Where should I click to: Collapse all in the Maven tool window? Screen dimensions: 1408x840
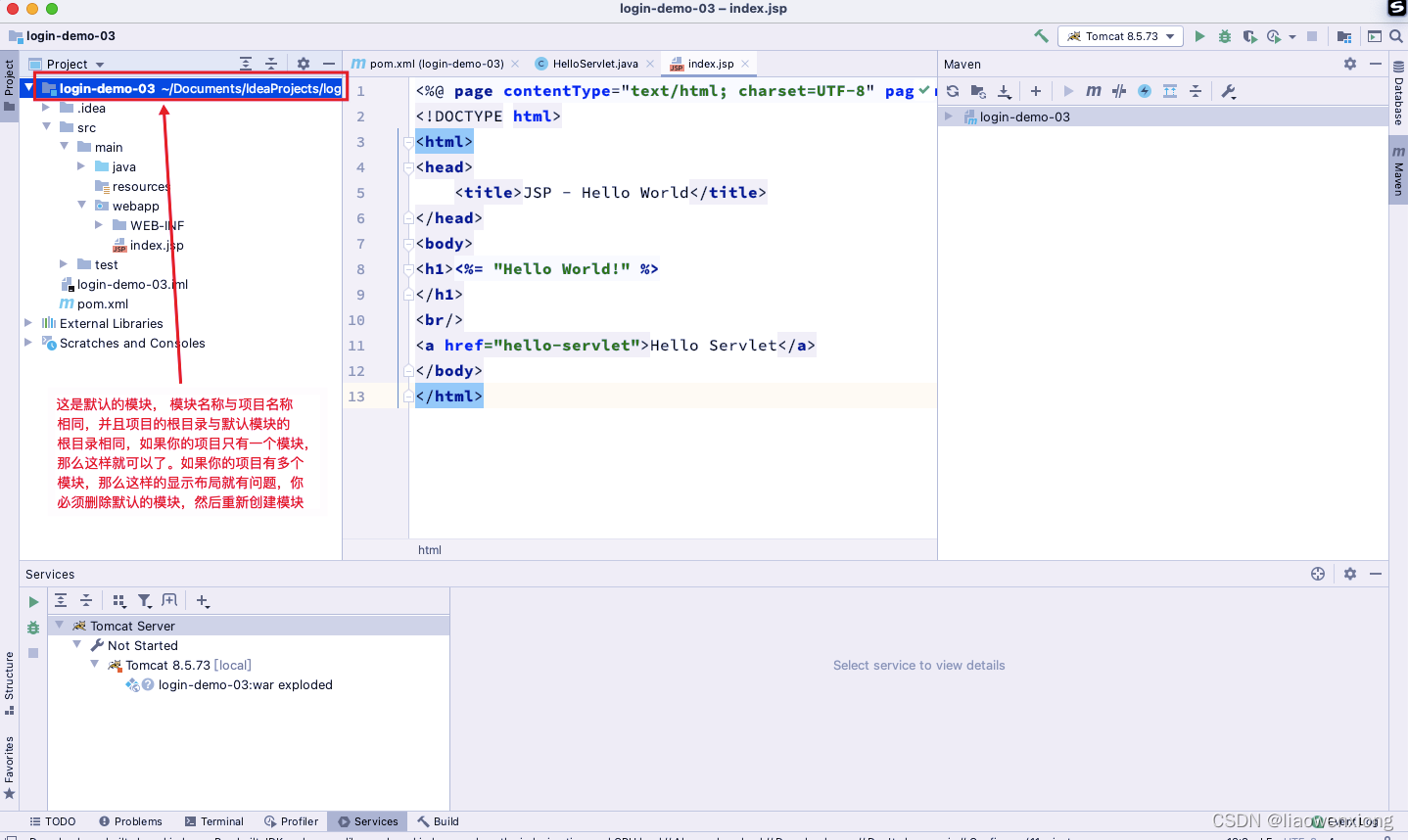tap(1196, 91)
